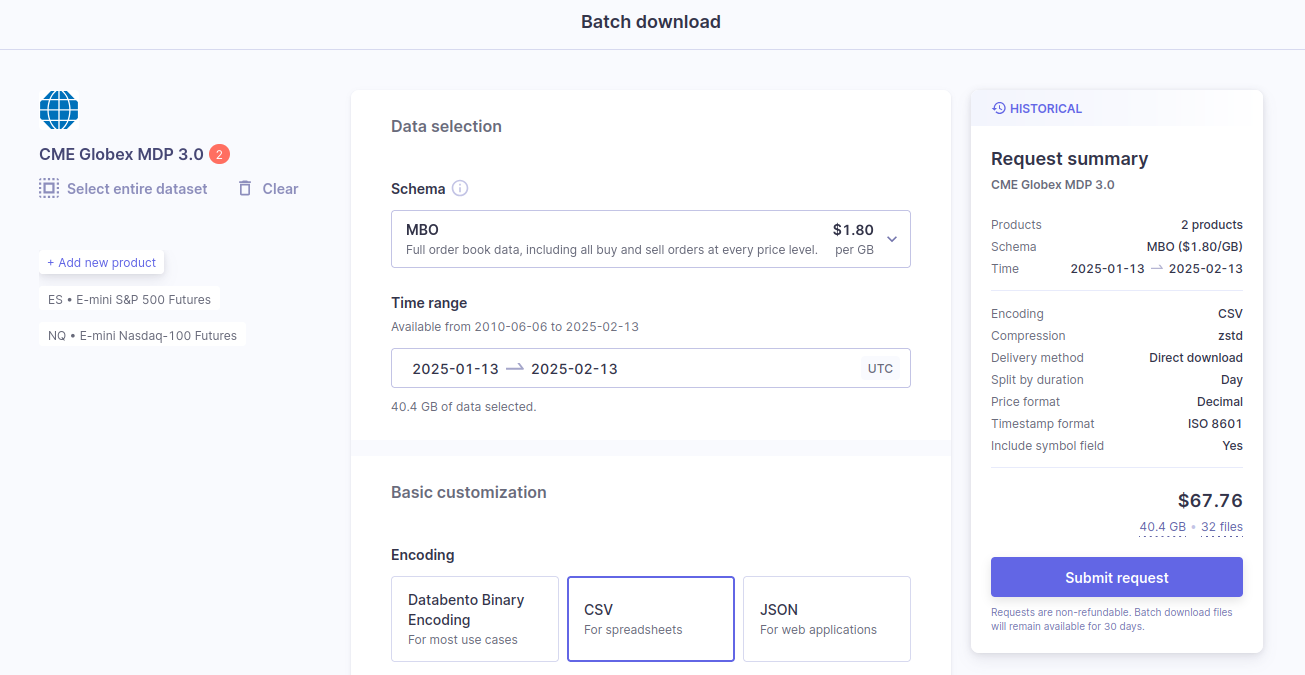1305x675 pixels.
Task: Click Add new product button
Action: [x=102, y=262]
